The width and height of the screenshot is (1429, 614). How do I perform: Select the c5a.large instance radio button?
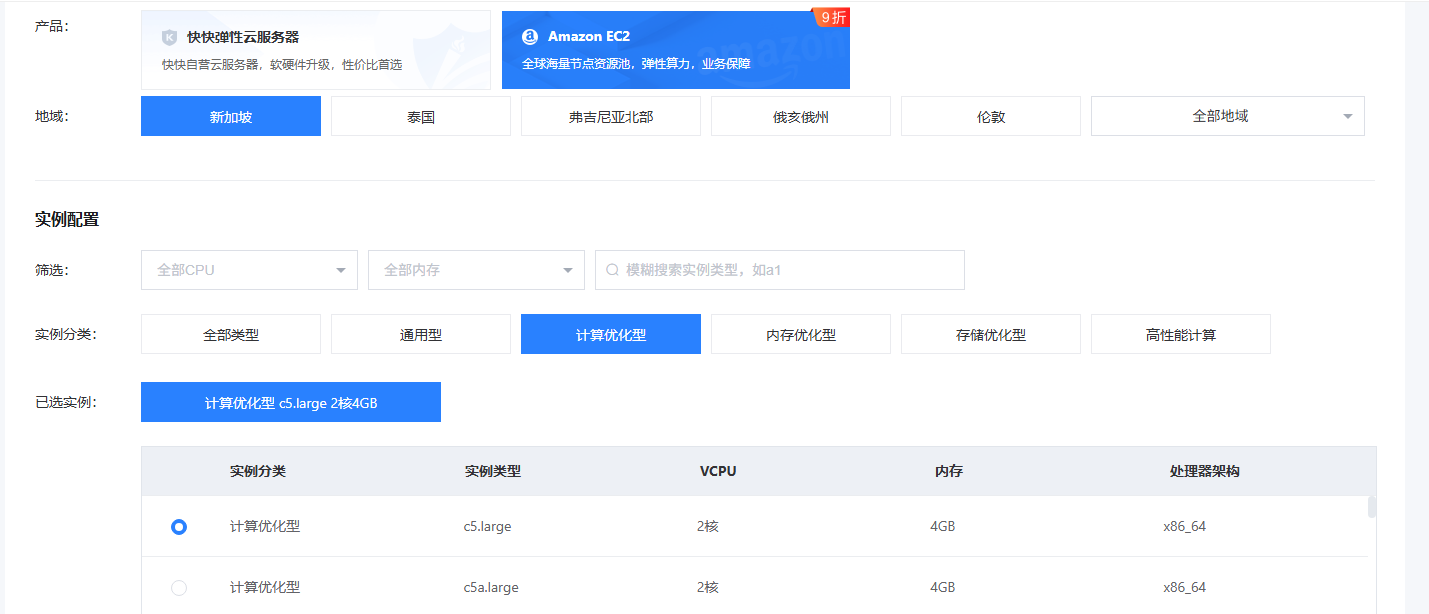pos(179,588)
